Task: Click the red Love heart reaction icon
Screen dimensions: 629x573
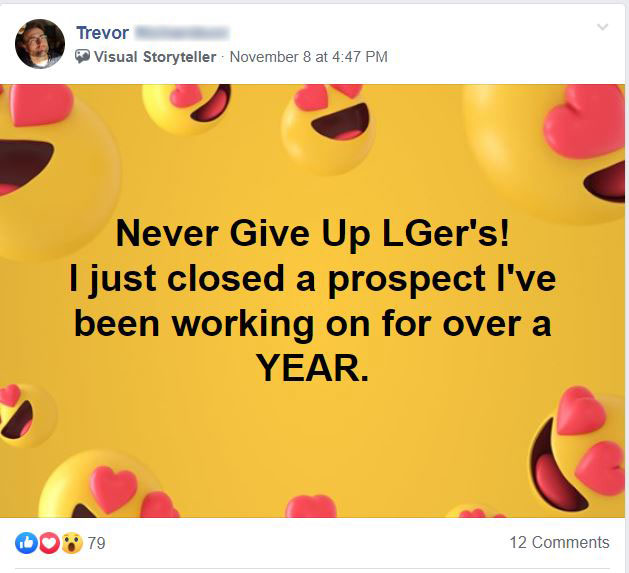Action: tap(49, 543)
